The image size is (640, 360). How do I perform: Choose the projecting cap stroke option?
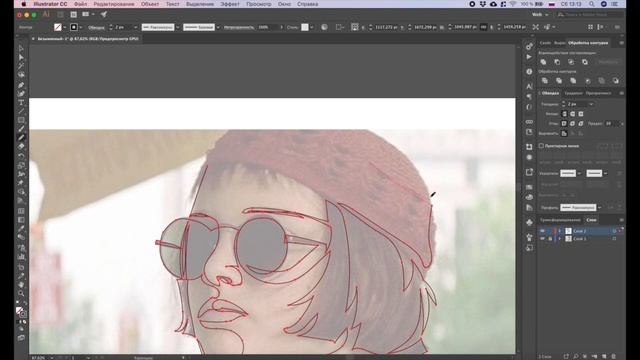click(x=581, y=114)
